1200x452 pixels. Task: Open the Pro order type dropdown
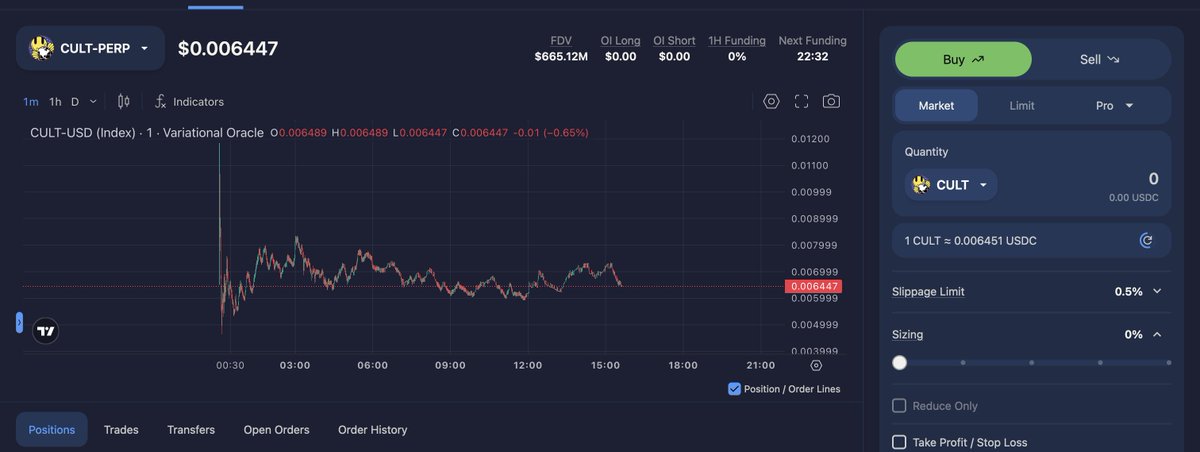click(1115, 105)
